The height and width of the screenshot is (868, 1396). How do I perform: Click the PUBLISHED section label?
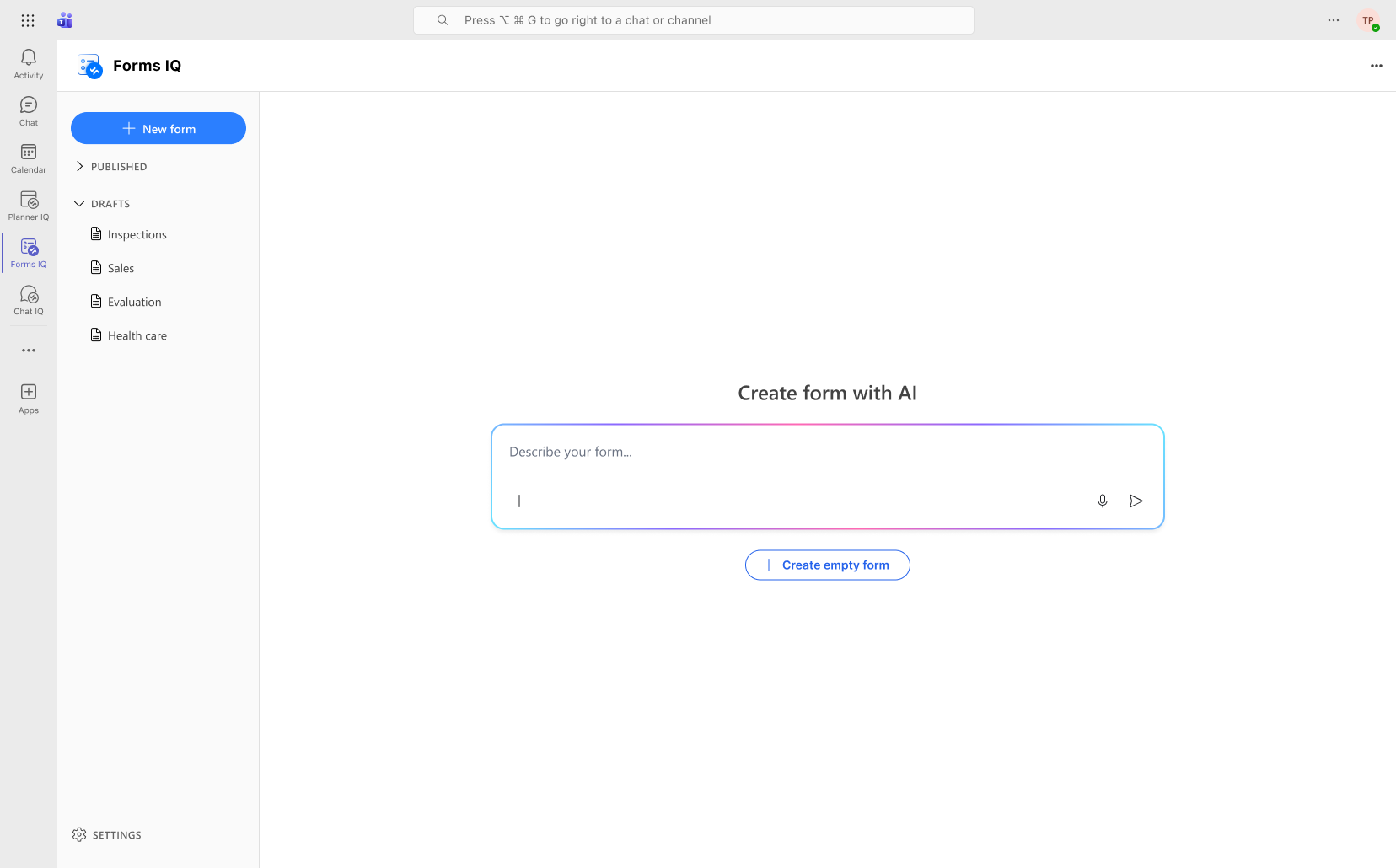click(x=119, y=167)
